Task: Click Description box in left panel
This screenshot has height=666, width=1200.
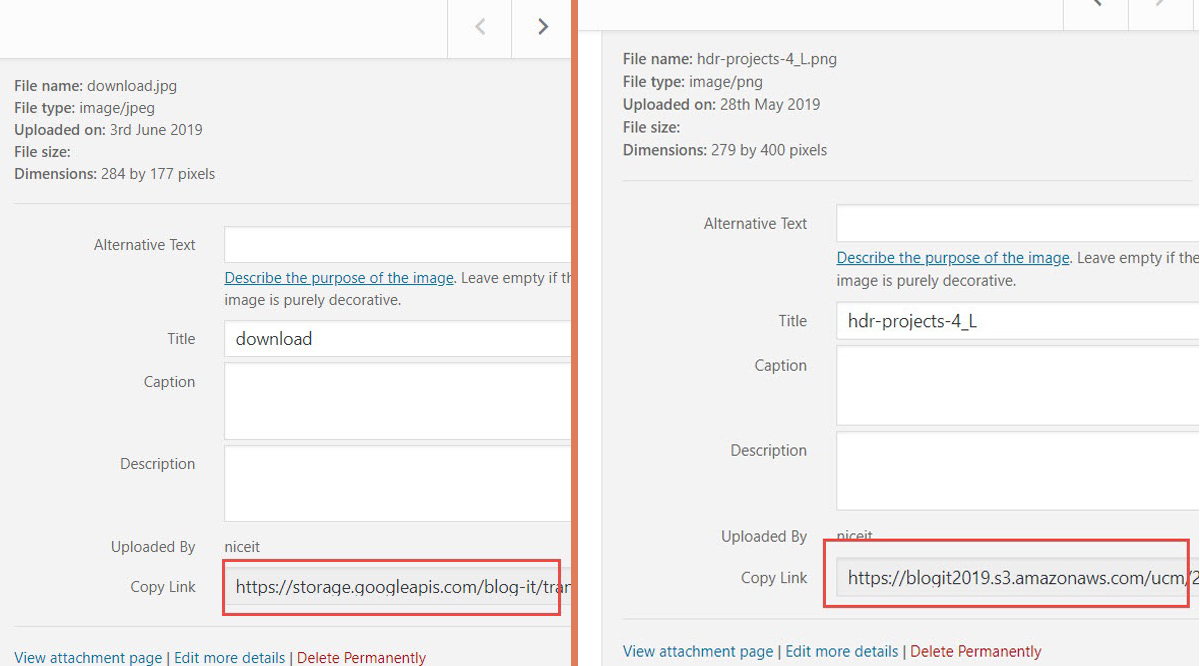Action: click(398, 484)
